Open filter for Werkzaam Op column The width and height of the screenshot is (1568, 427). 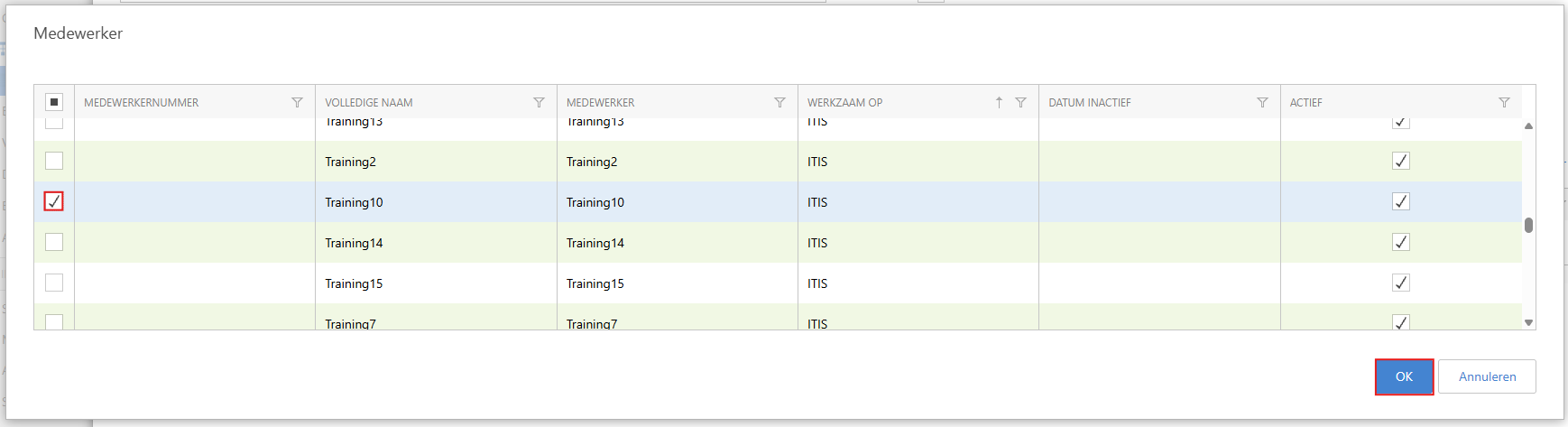pyautogui.click(x=1020, y=103)
